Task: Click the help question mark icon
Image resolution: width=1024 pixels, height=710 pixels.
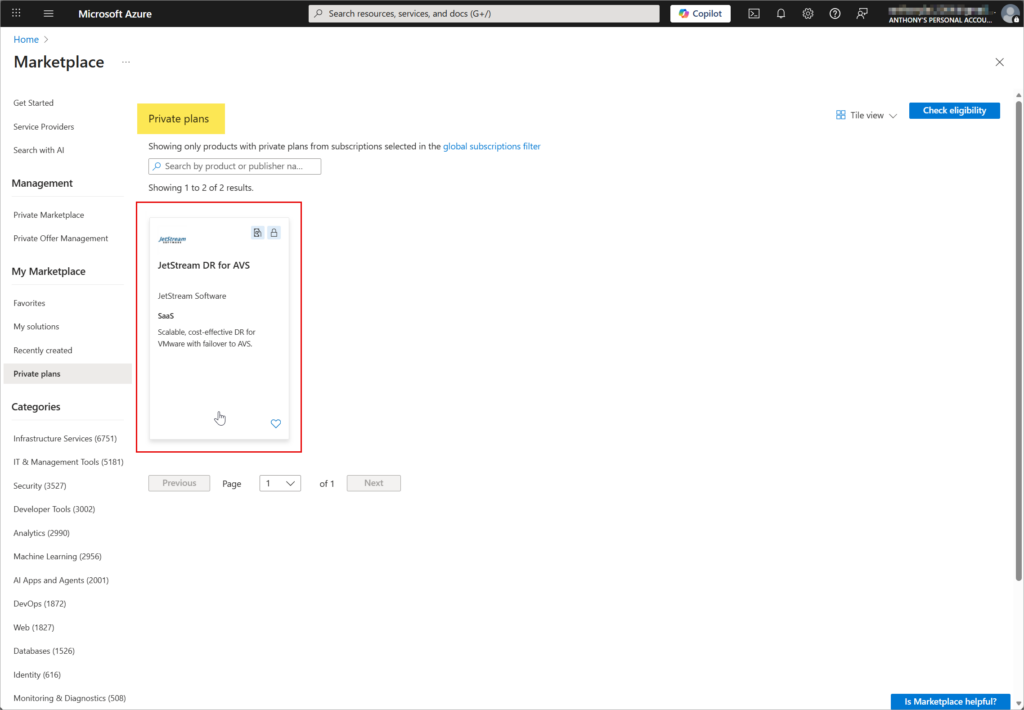Action: click(x=835, y=13)
